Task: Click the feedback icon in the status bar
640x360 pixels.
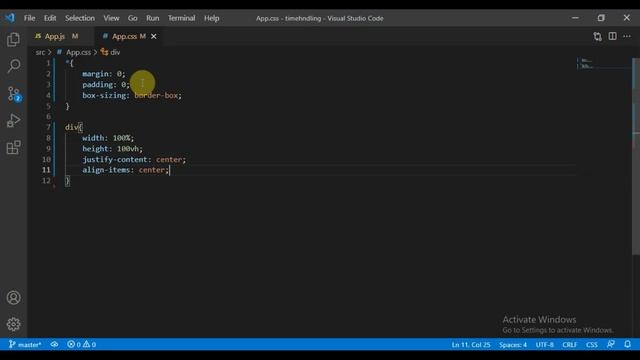Action: [611, 344]
